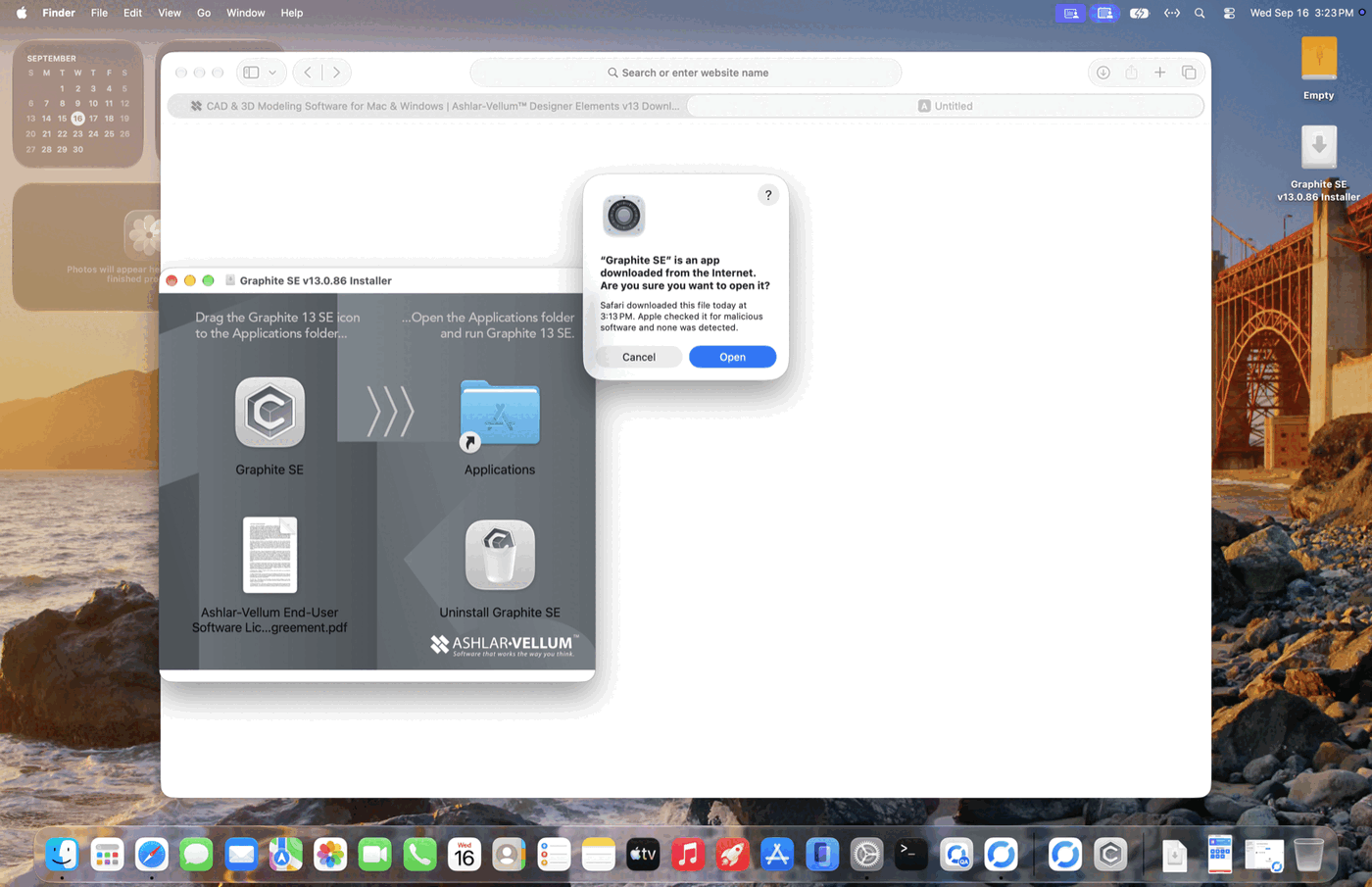
Task: Open Contacts from the Dock
Action: coord(509,855)
